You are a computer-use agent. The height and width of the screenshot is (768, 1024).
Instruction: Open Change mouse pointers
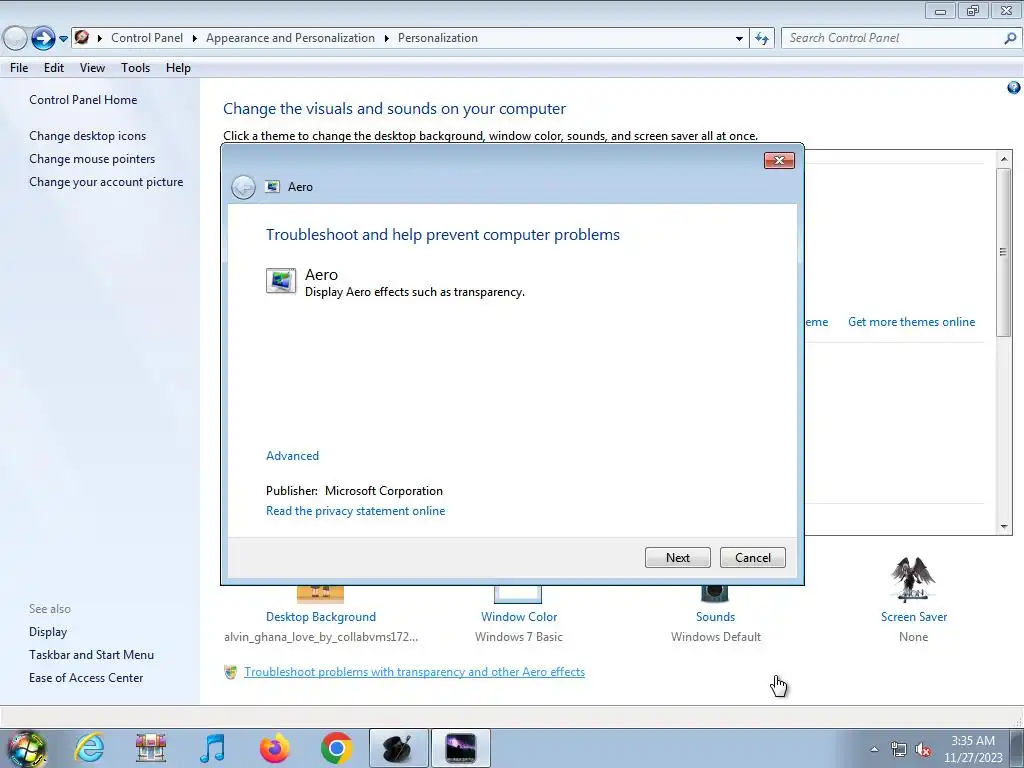[x=92, y=159]
